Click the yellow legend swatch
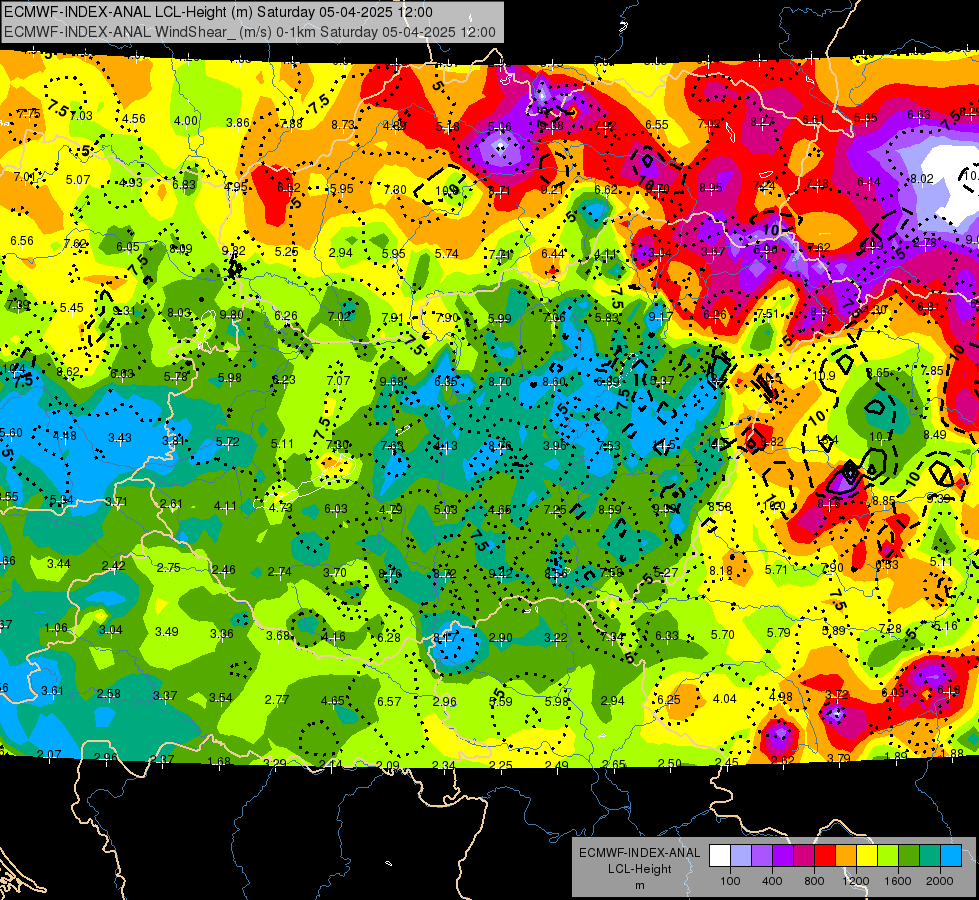The image size is (979, 900). coord(868,856)
